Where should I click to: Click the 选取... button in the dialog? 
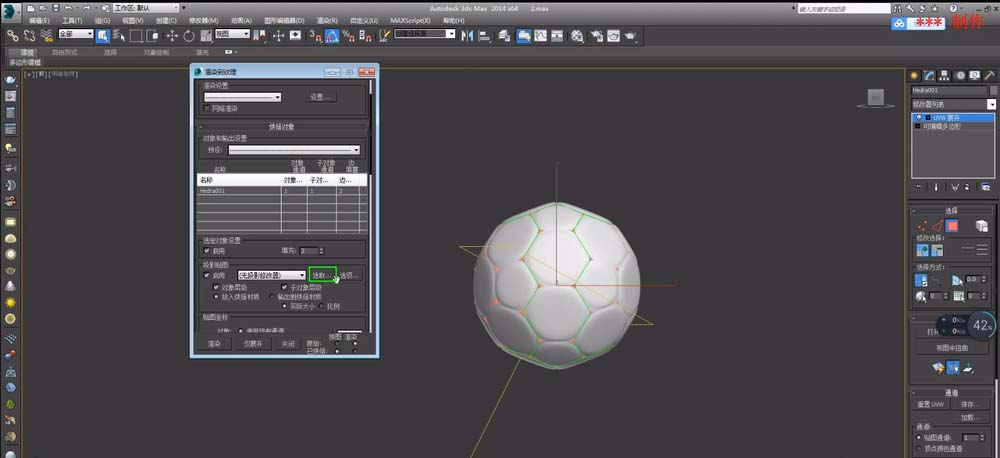pos(321,274)
